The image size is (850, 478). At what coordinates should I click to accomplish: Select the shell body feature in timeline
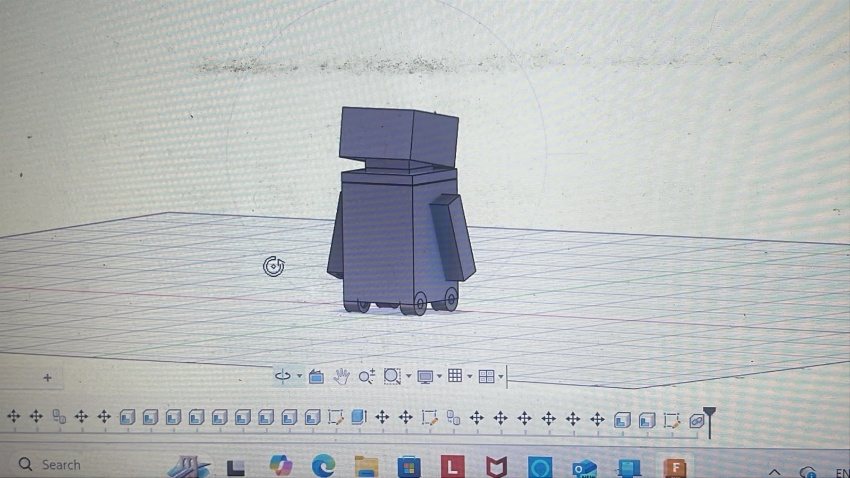[x=359, y=416]
